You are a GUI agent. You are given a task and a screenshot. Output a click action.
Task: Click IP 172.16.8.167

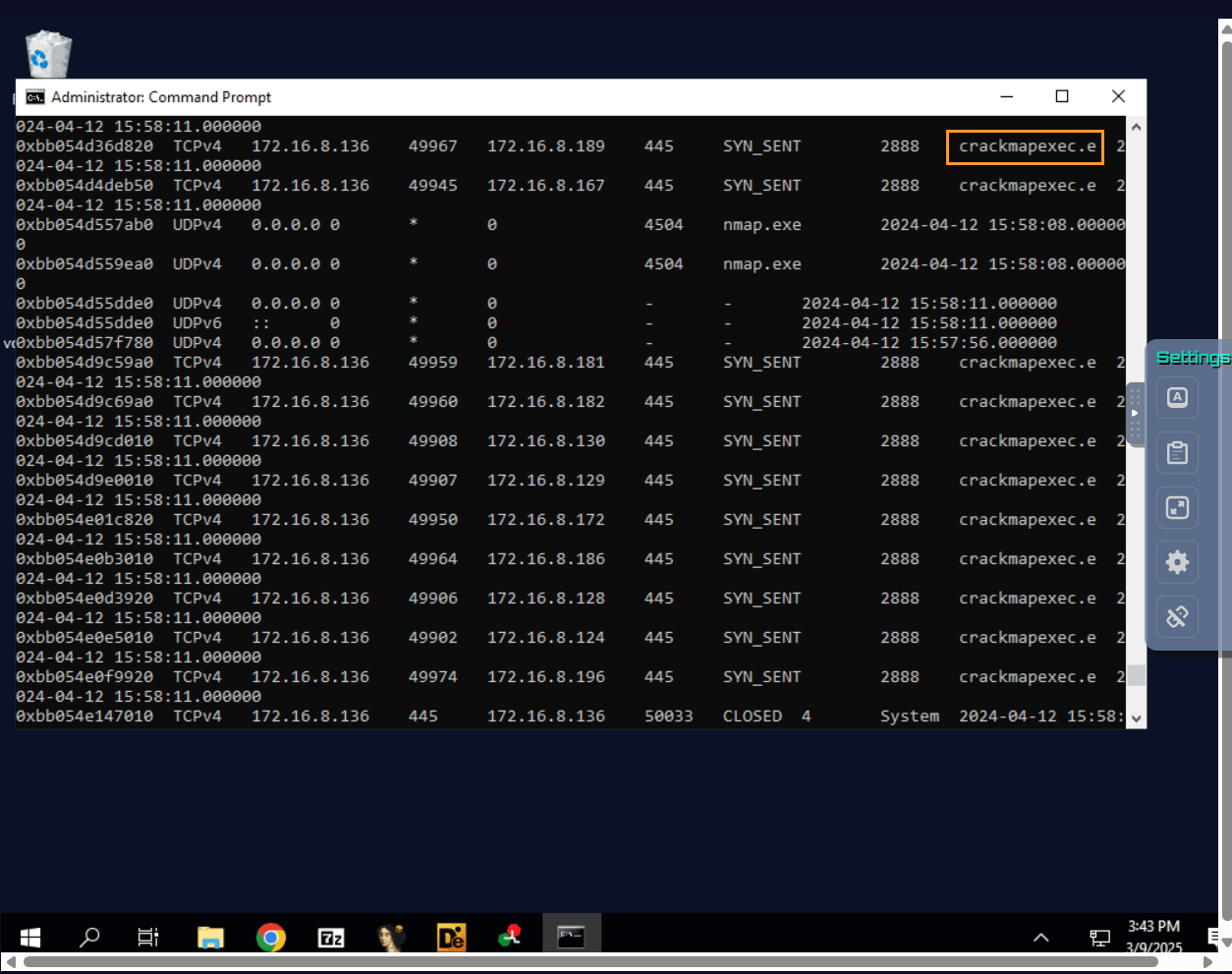546,186
